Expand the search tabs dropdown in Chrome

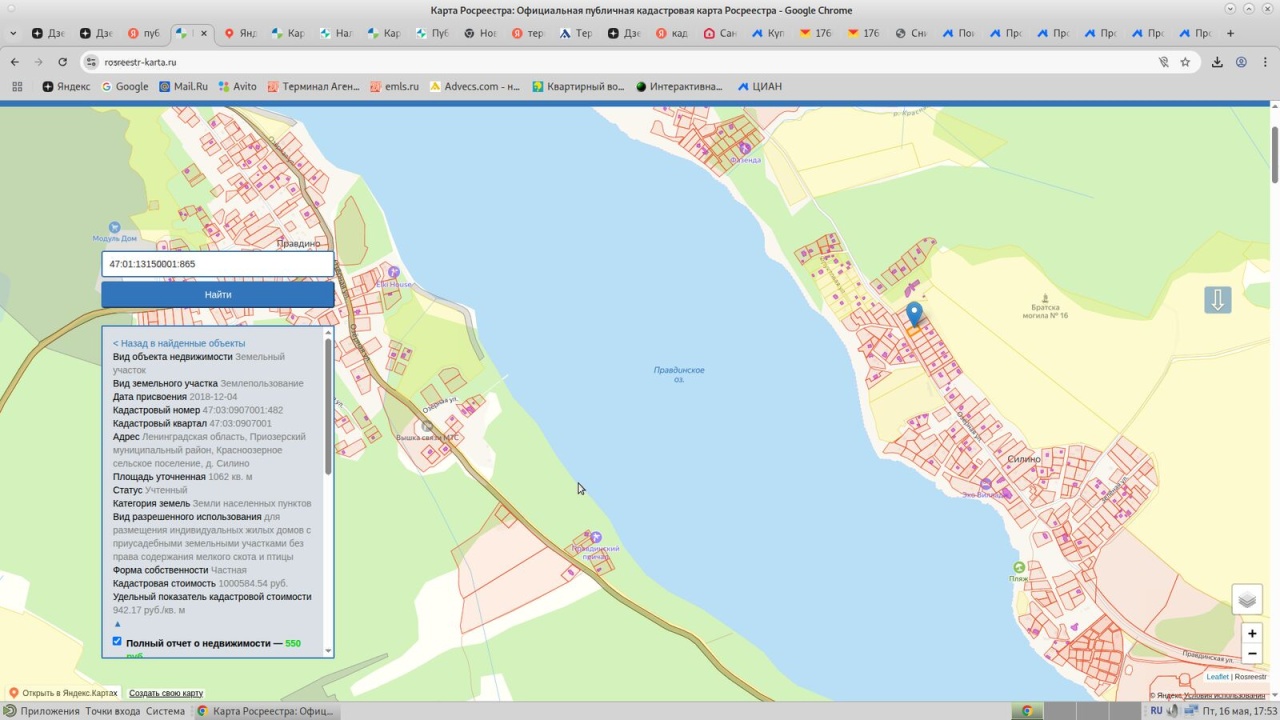[x=13, y=33]
